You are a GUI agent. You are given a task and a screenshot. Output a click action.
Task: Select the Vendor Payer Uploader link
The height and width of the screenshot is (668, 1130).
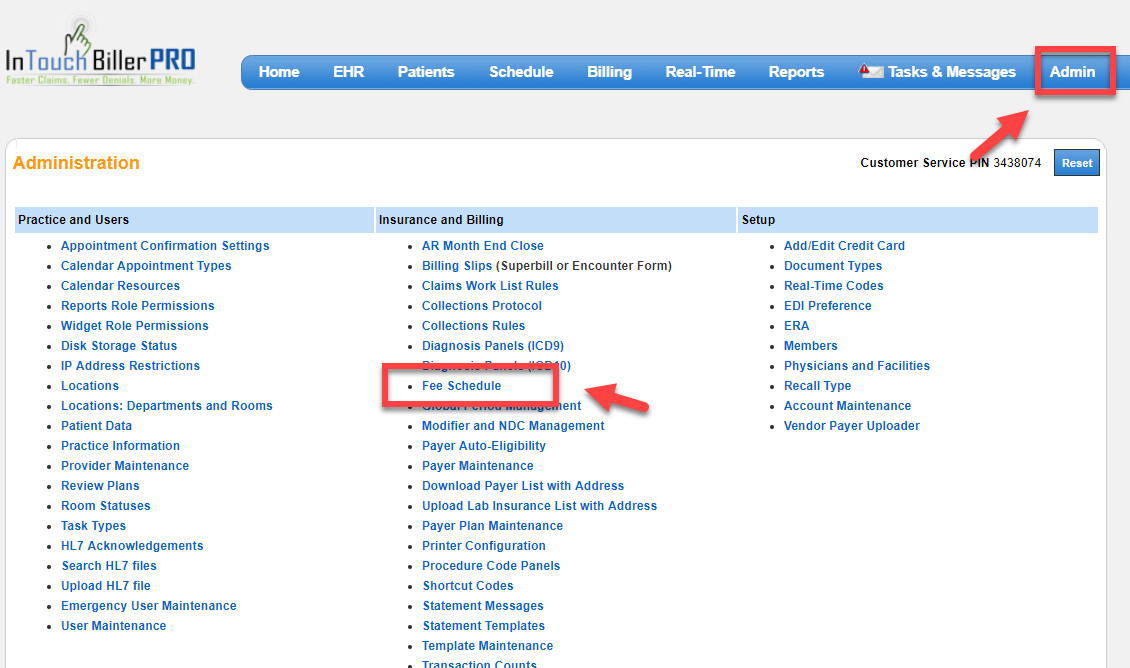click(x=851, y=426)
